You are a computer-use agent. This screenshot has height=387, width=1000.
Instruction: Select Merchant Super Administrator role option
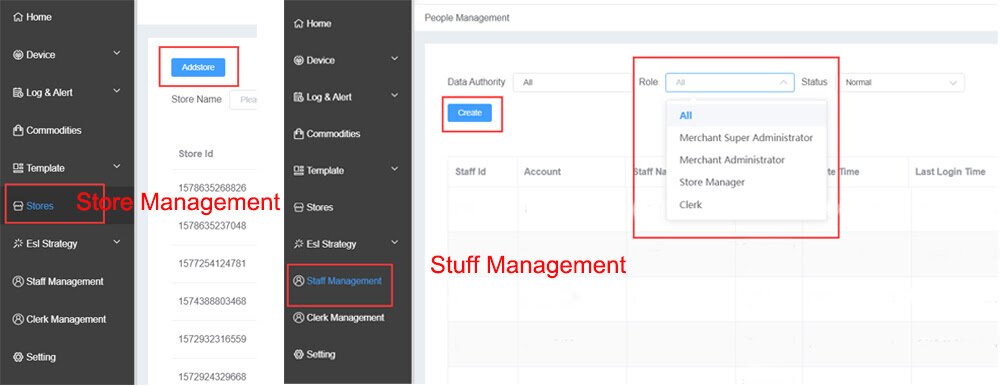click(746, 138)
